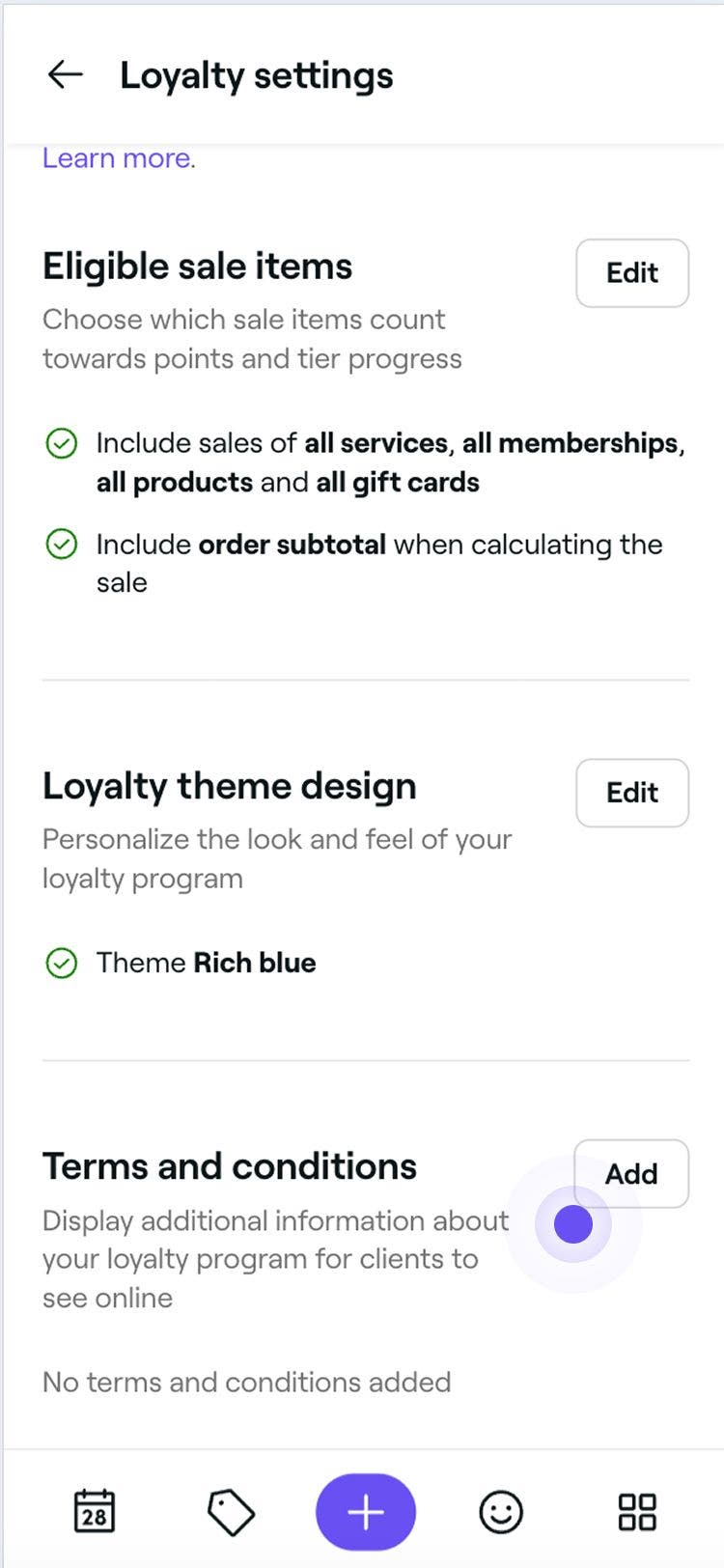The image size is (724, 1568).
Task: Edit the Loyalty theme design
Action: [631, 793]
